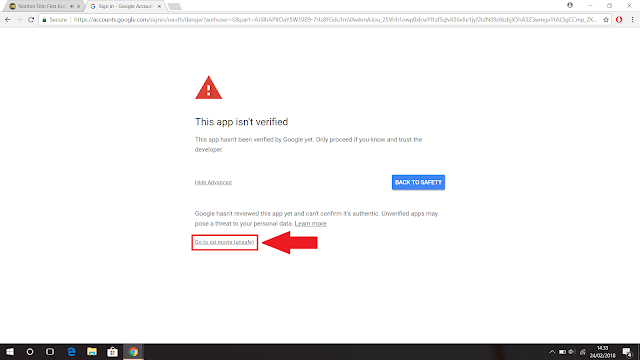Open File Explorer from the taskbar
Screen dimensions: 640x360
pyautogui.click(x=92, y=352)
